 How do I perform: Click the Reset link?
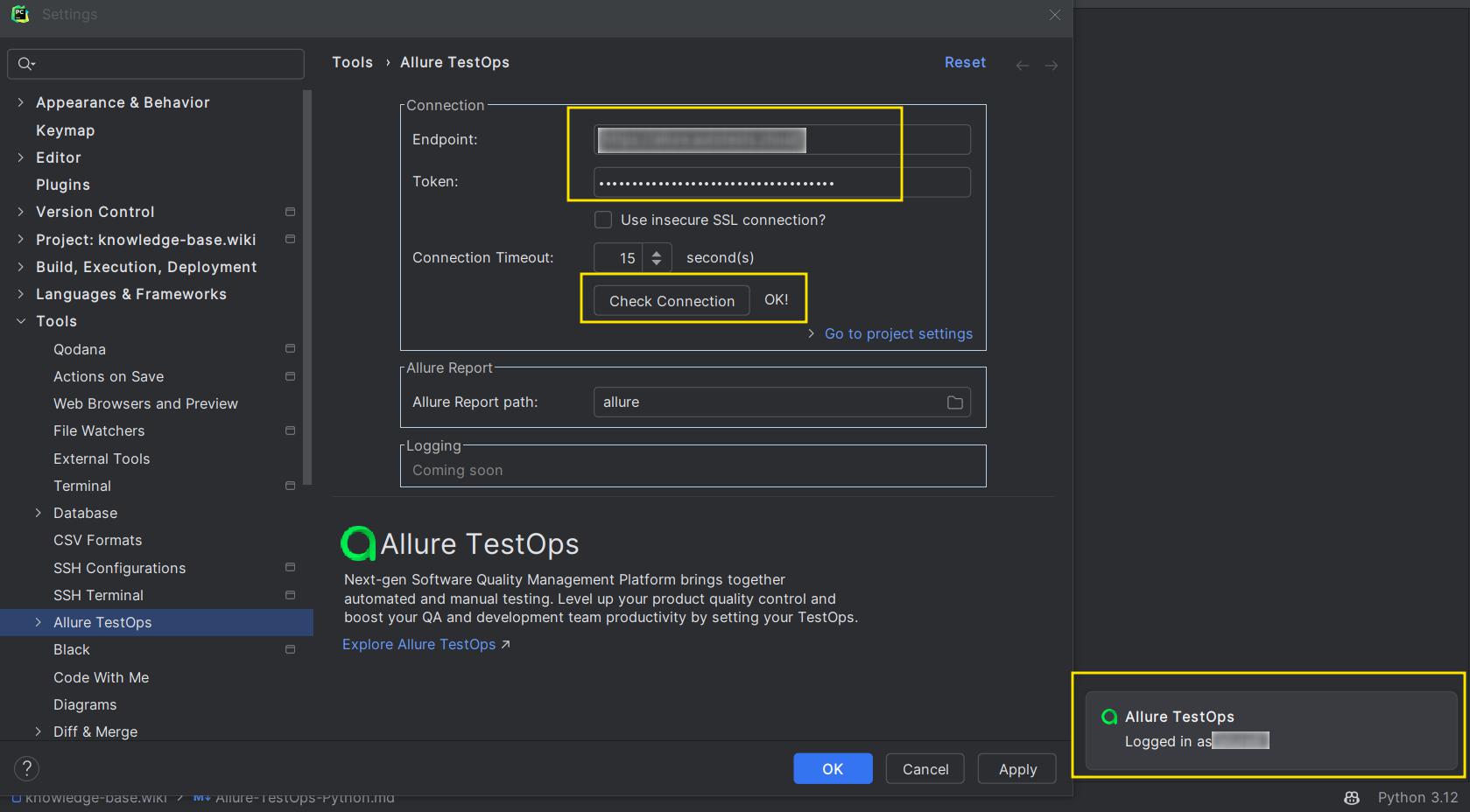coord(965,62)
